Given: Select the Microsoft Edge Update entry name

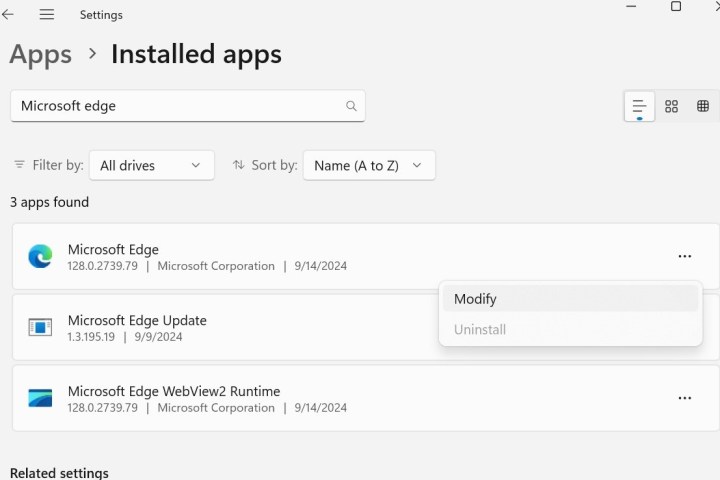Looking at the screenshot, I should [137, 320].
